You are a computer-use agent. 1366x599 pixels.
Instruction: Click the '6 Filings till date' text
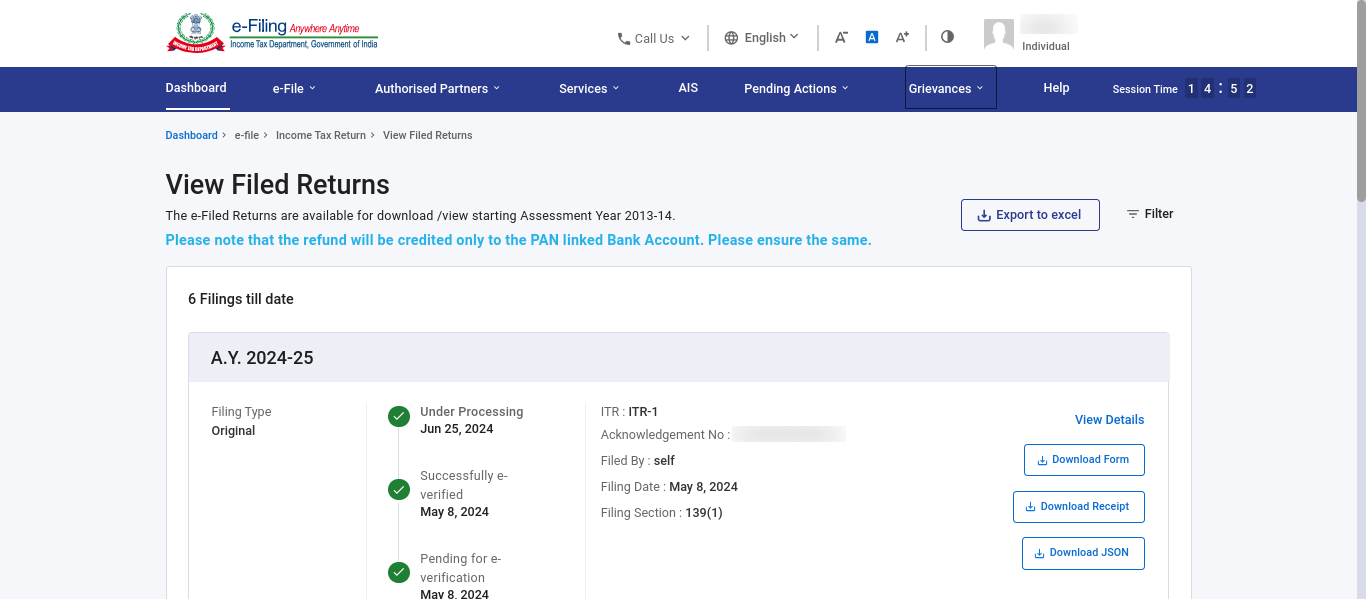coord(241,299)
